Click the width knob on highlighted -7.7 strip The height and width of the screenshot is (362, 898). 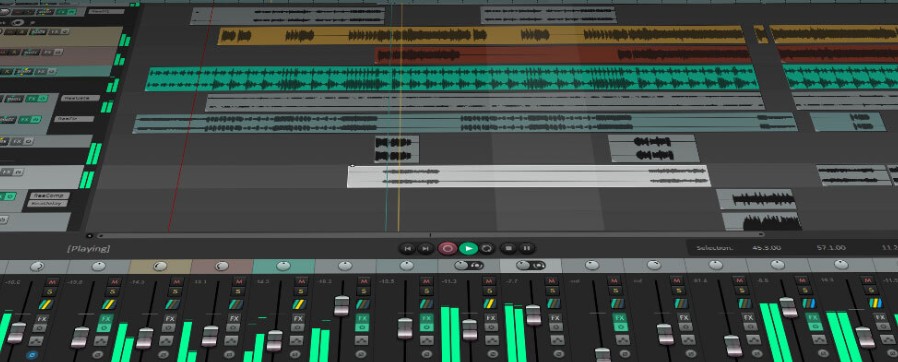pyautogui.click(x=538, y=266)
